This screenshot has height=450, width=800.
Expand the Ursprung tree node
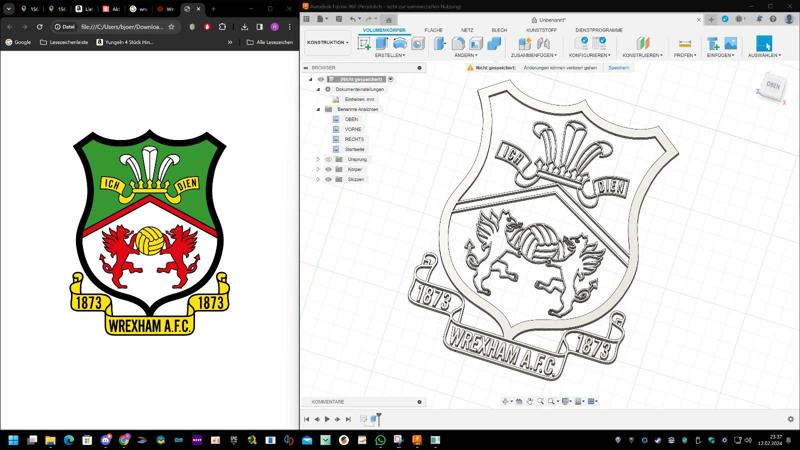pos(318,159)
